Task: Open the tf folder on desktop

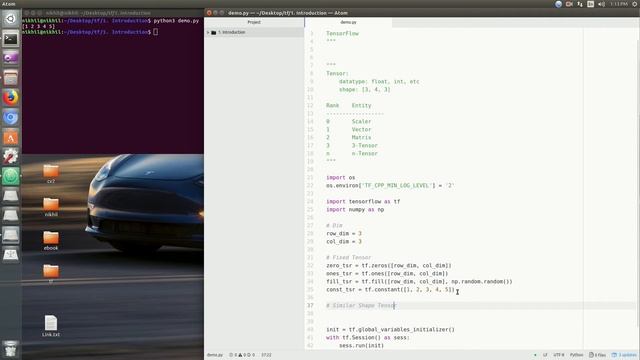Action: [51, 274]
